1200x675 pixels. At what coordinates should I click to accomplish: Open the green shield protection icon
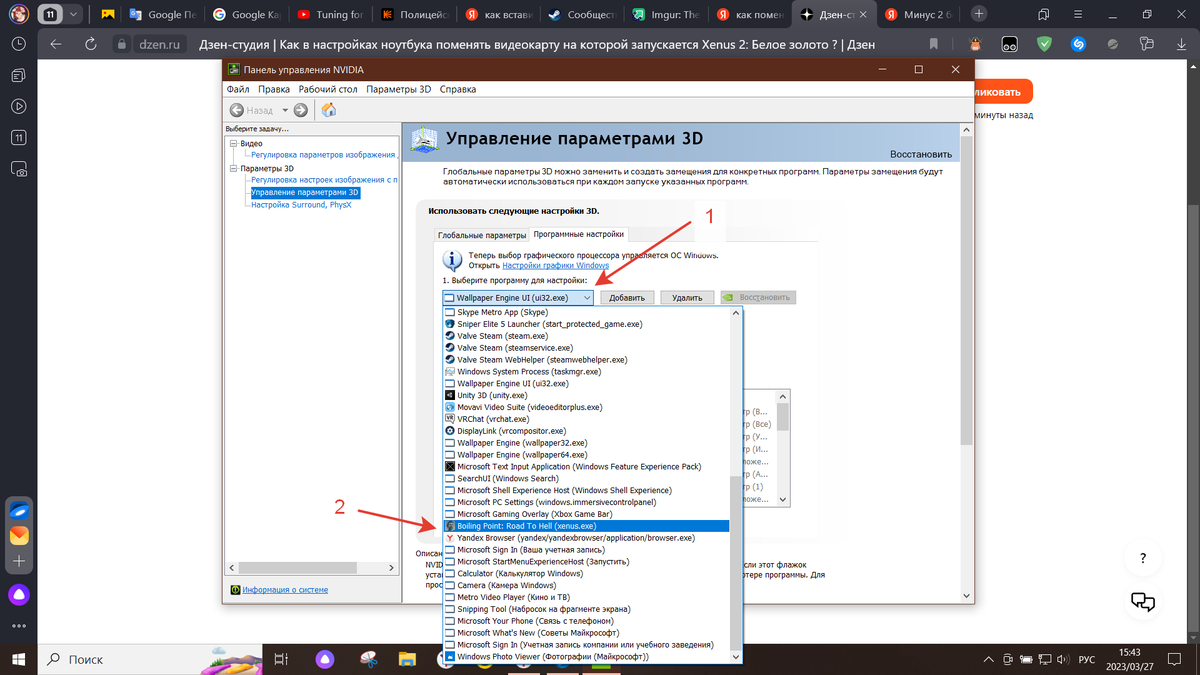coord(1045,44)
